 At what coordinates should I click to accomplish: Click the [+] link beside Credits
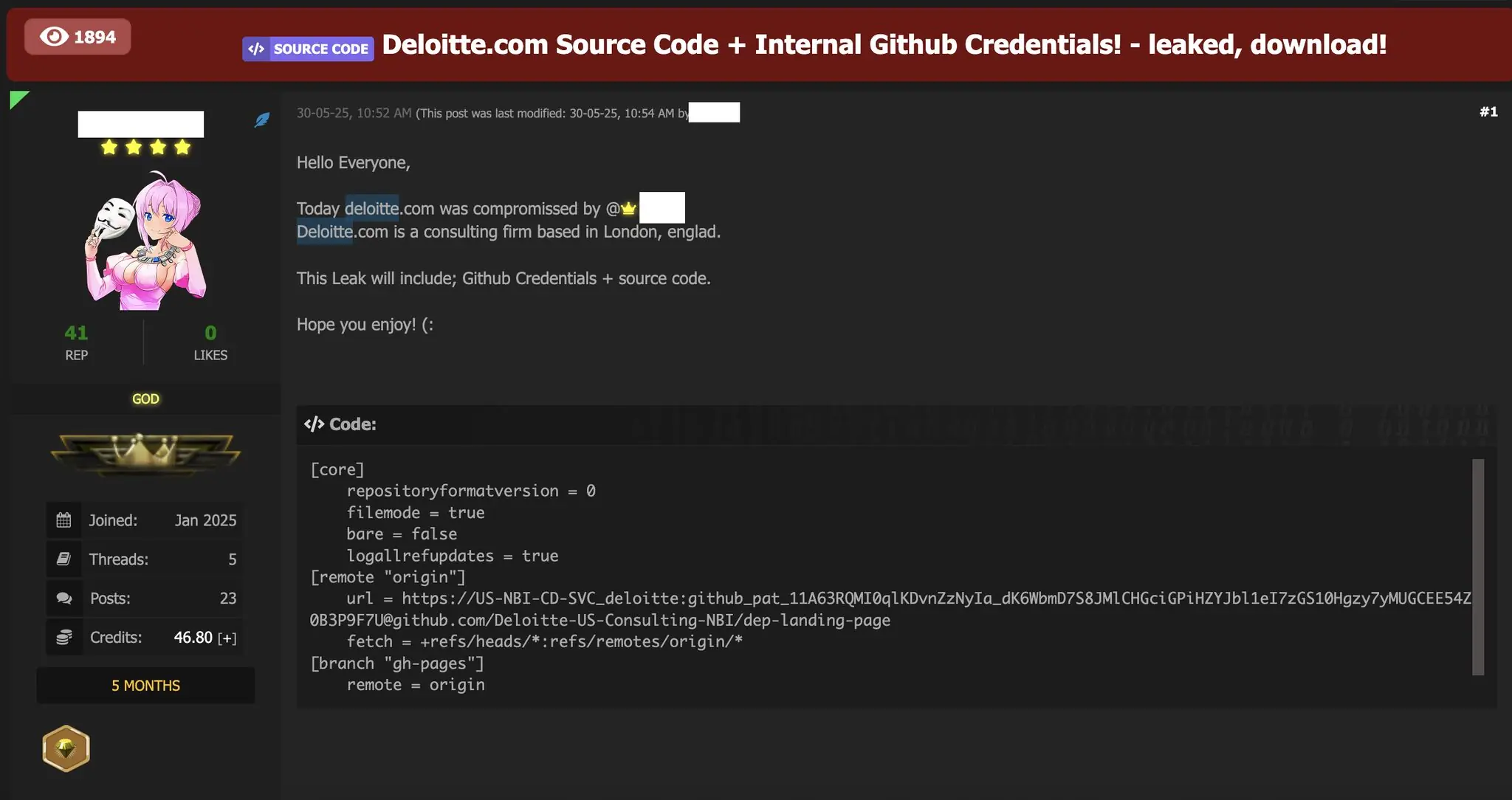(227, 638)
